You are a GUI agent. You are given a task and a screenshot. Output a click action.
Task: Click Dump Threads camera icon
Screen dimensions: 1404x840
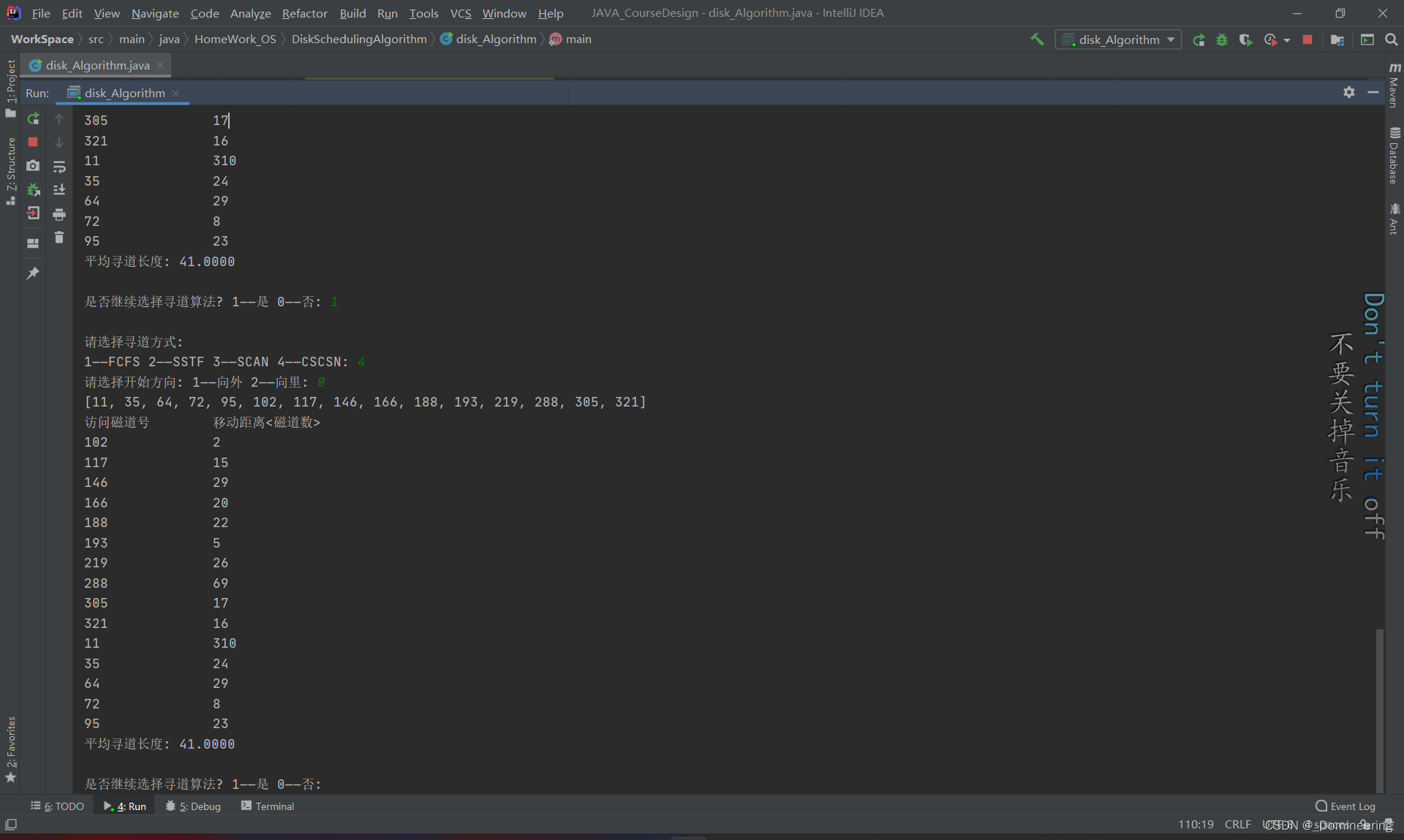click(x=33, y=166)
